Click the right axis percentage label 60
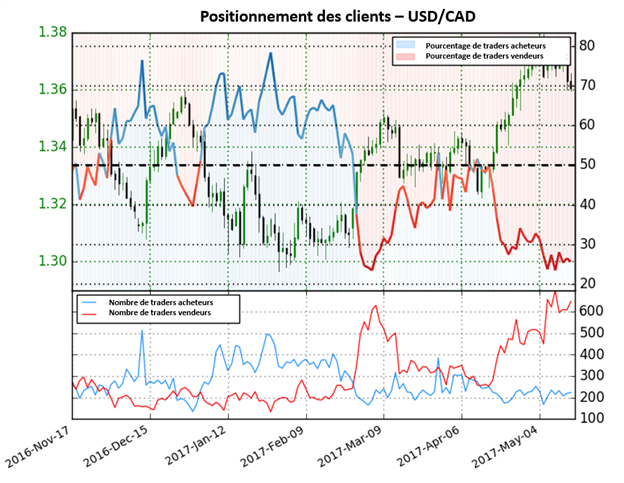 [587, 125]
